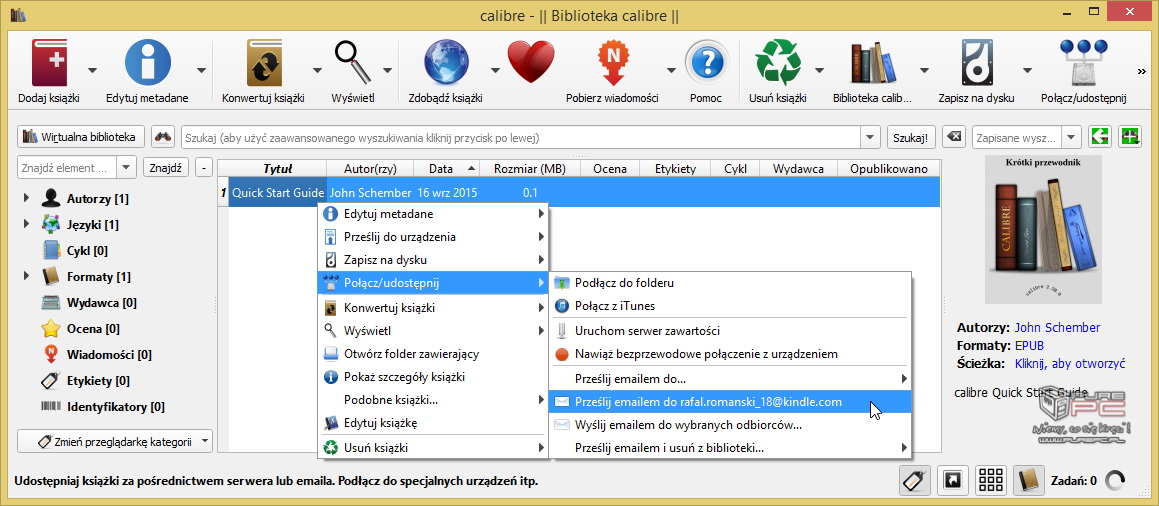Click the book cover thumbnail
The image size is (1159, 506).
[1043, 229]
